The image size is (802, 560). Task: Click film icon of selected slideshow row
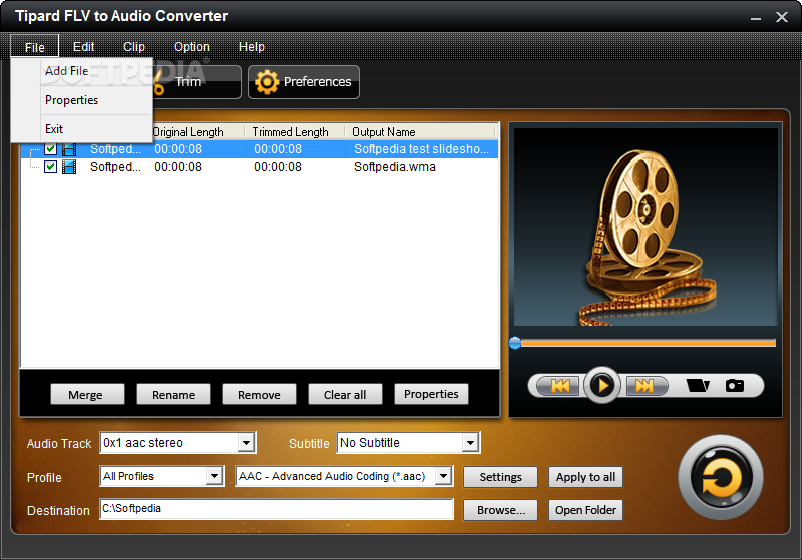click(x=69, y=149)
